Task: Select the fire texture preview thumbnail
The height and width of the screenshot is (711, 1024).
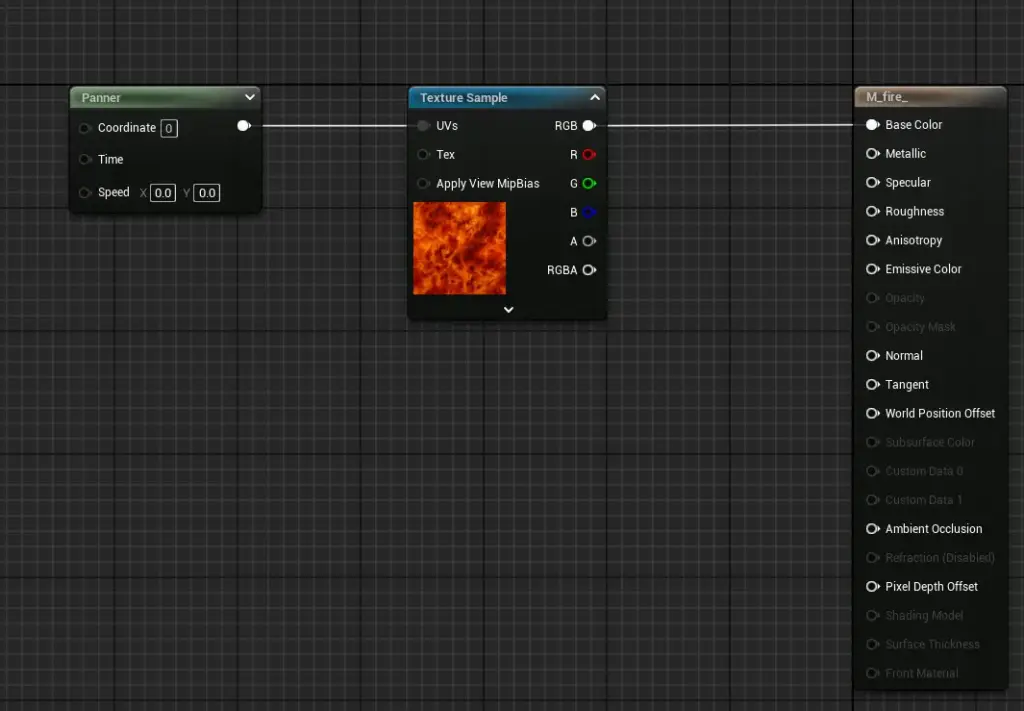Action: (x=460, y=248)
